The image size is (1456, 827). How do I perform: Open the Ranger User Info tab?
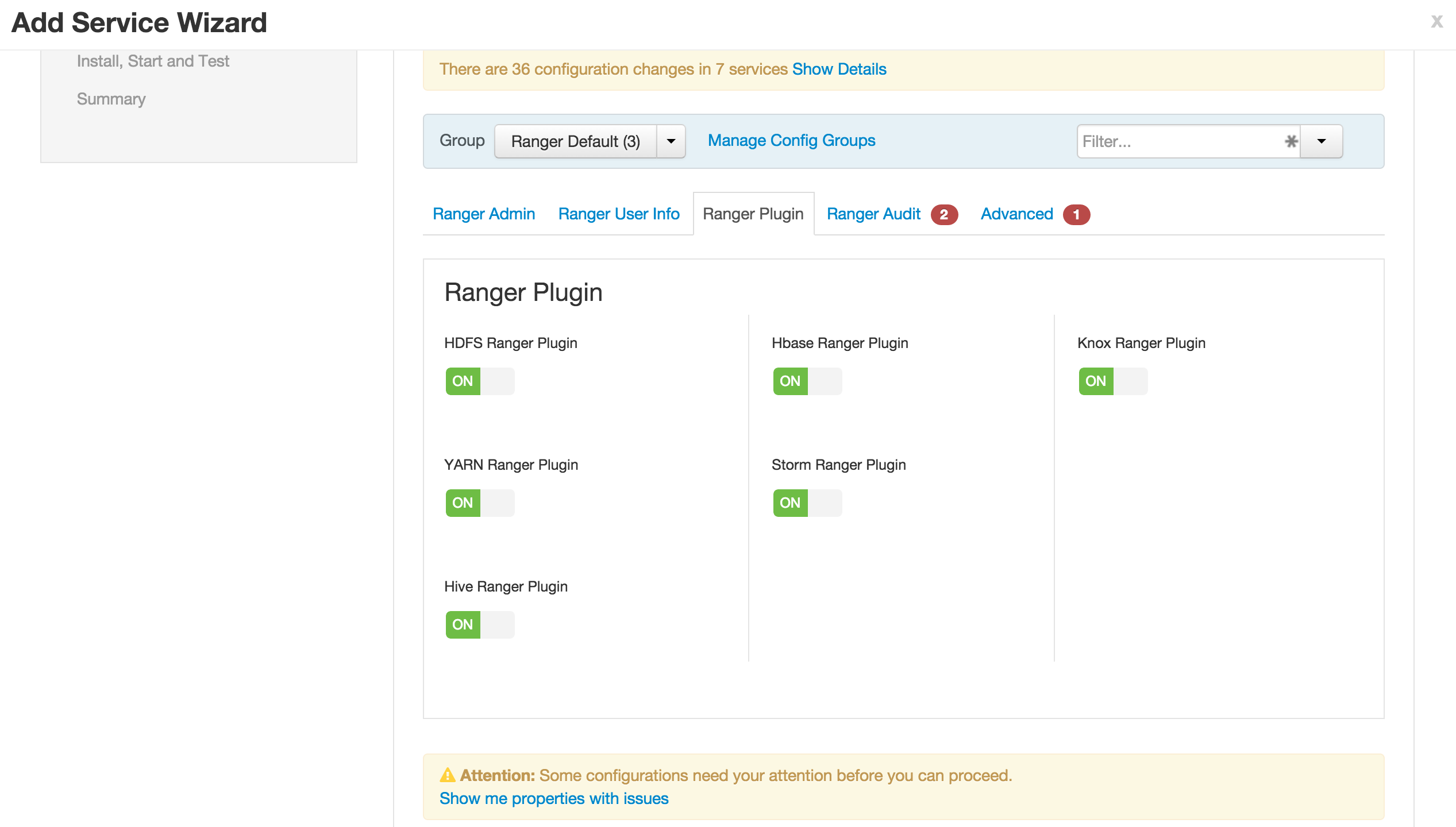(x=619, y=214)
